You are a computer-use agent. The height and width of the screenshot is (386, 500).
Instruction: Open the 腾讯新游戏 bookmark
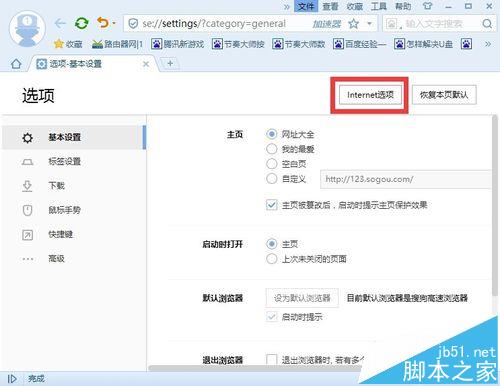177,44
